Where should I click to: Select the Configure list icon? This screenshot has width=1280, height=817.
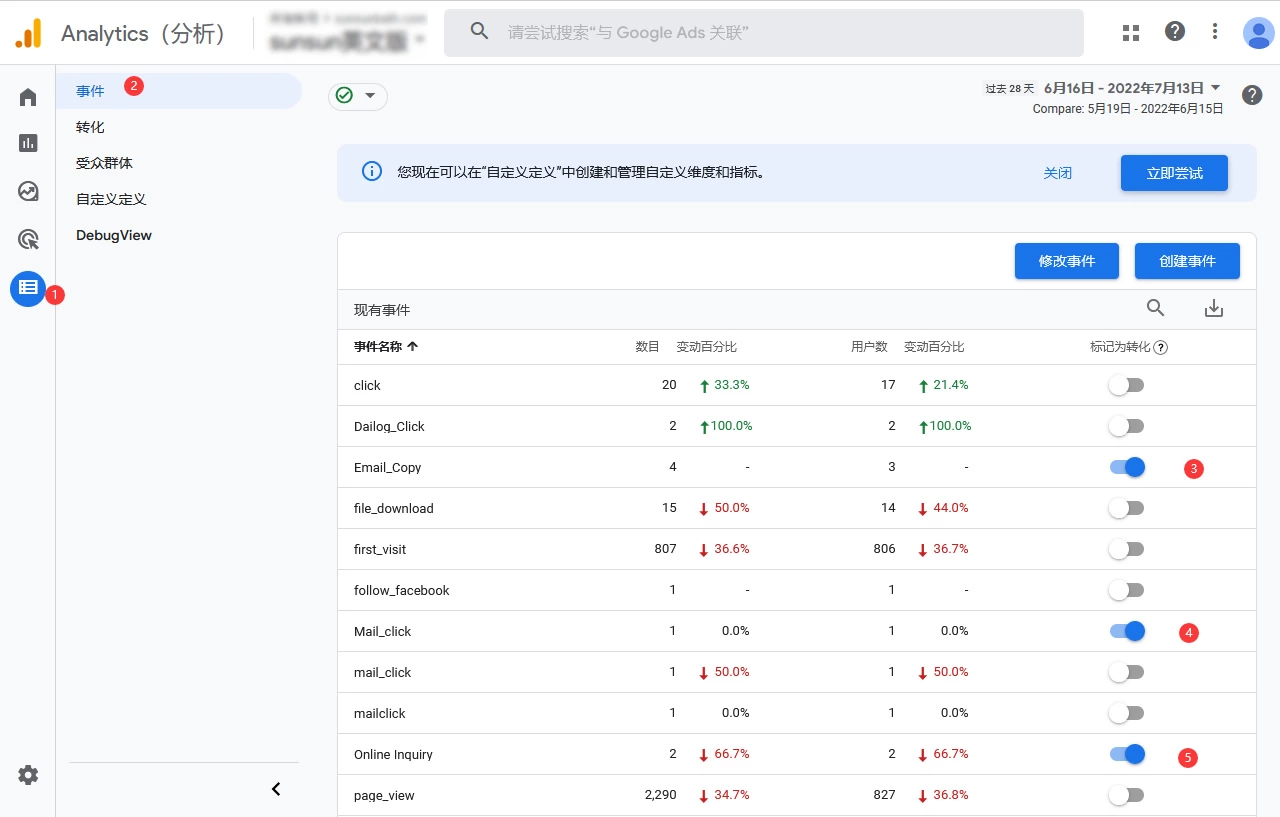[28, 288]
